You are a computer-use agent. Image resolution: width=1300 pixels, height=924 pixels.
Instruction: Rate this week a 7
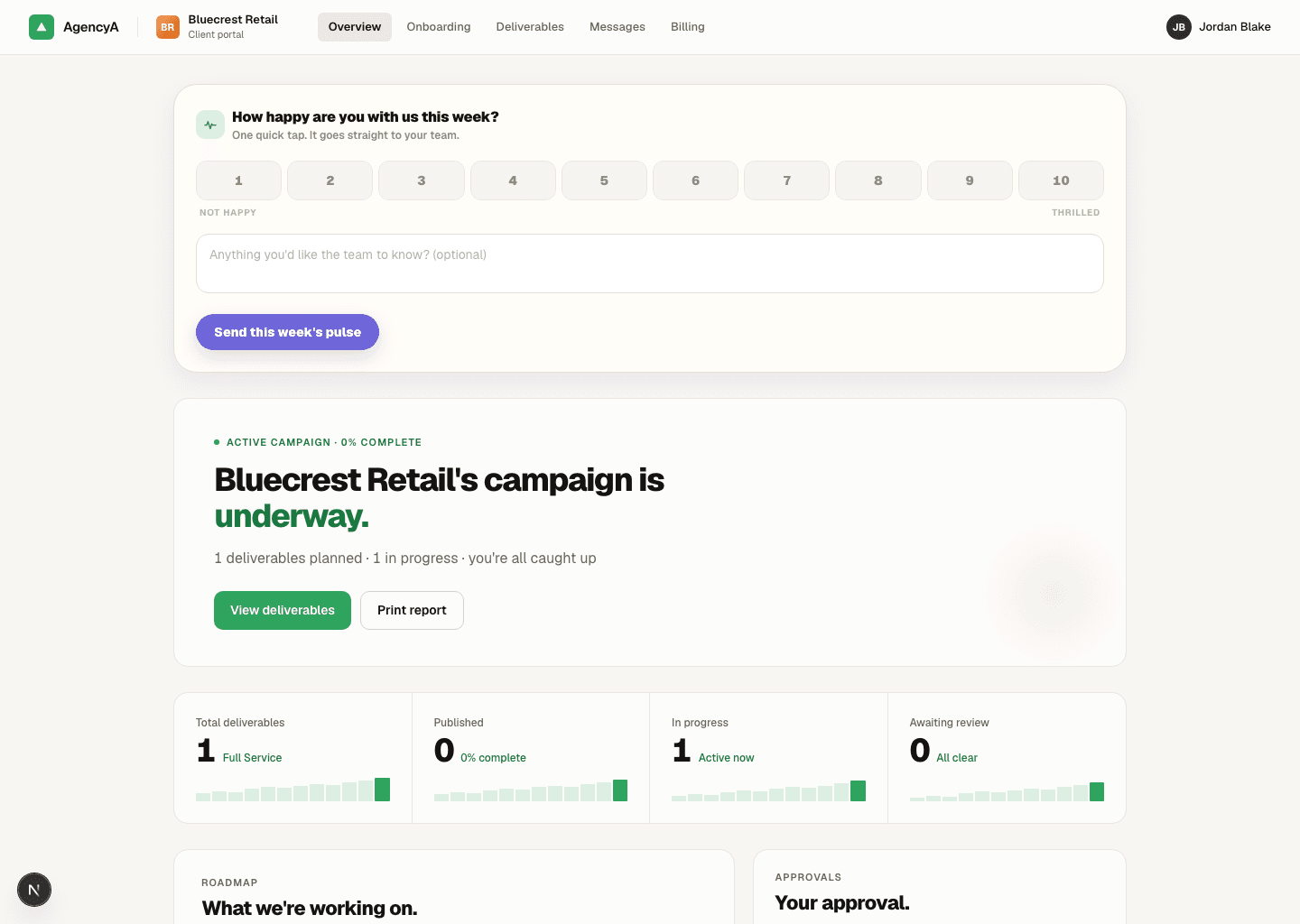(x=787, y=180)
